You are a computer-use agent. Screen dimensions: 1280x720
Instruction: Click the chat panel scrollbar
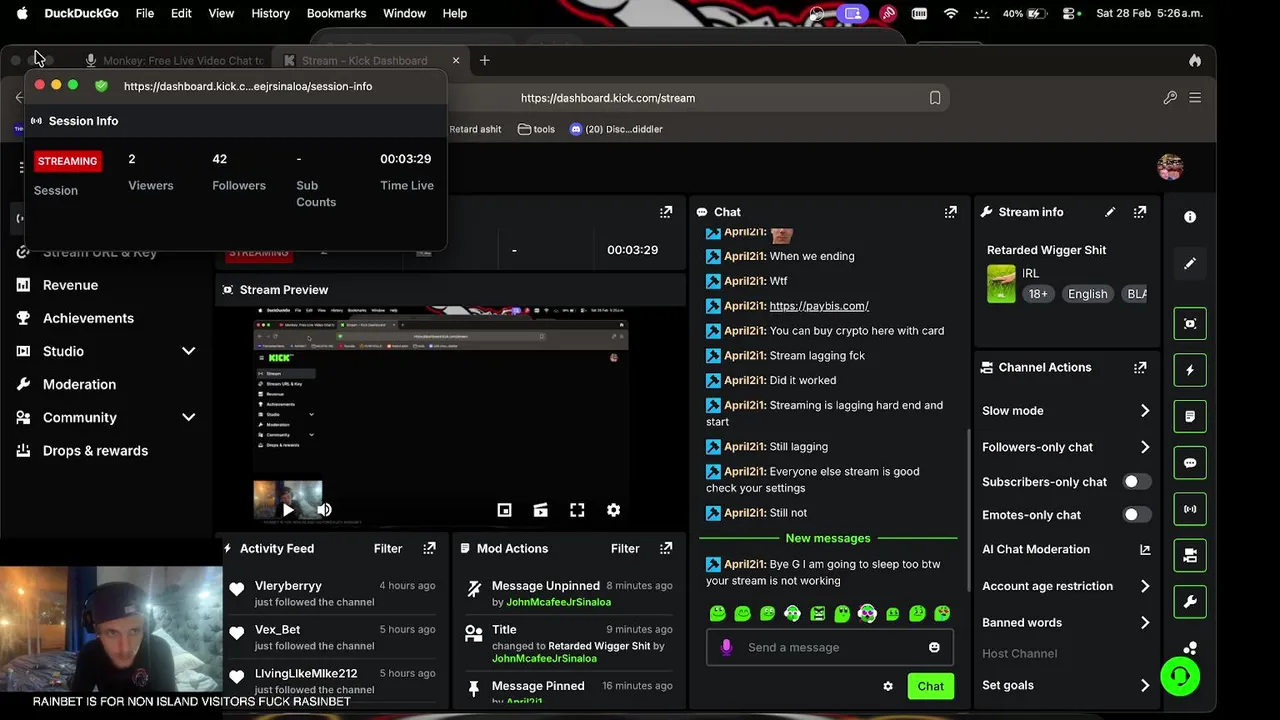(966, 510)
